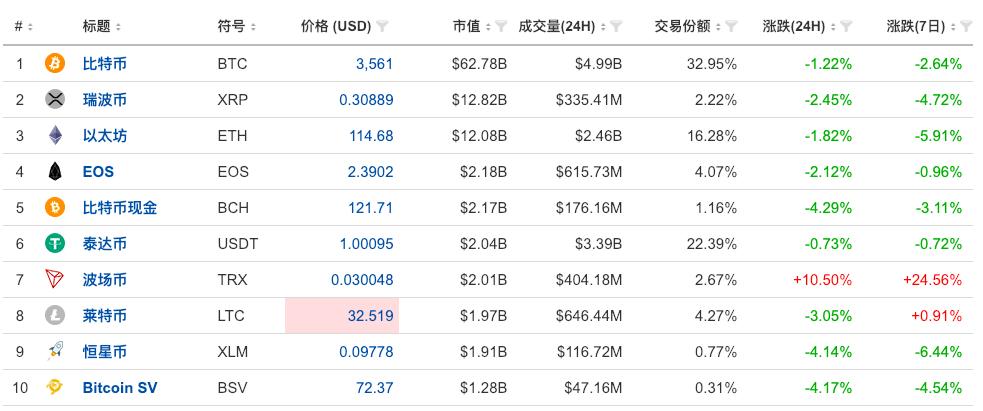Viewport: 983px width, 411px height.
Task: Sort by 成交量(24H) column header
Action: 562,26
